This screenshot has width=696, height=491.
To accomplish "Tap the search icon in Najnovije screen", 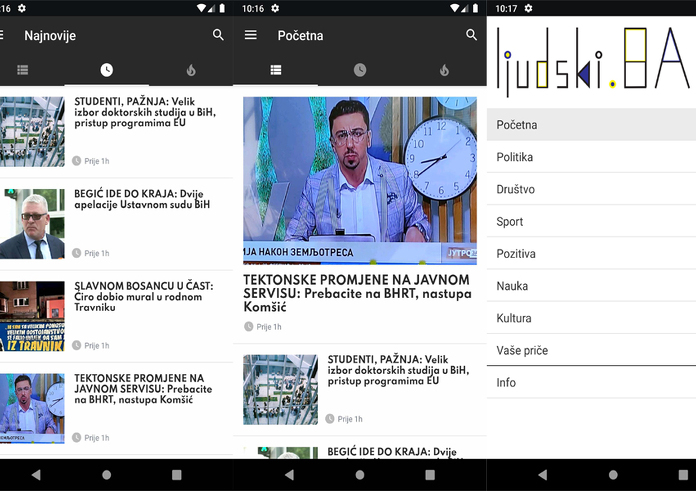I will 218,35.
